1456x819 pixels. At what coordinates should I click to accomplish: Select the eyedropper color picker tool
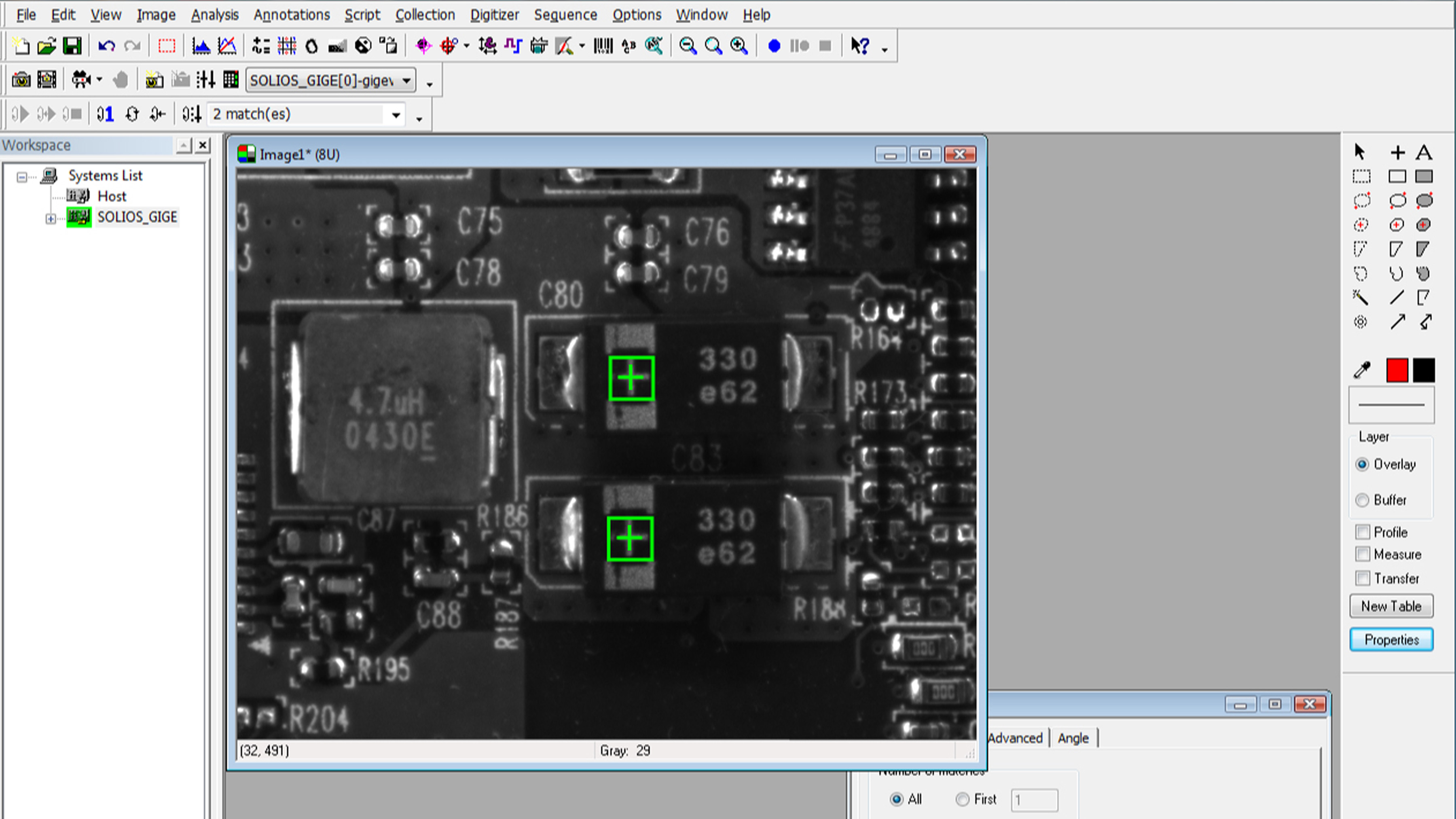point(1361,370)
